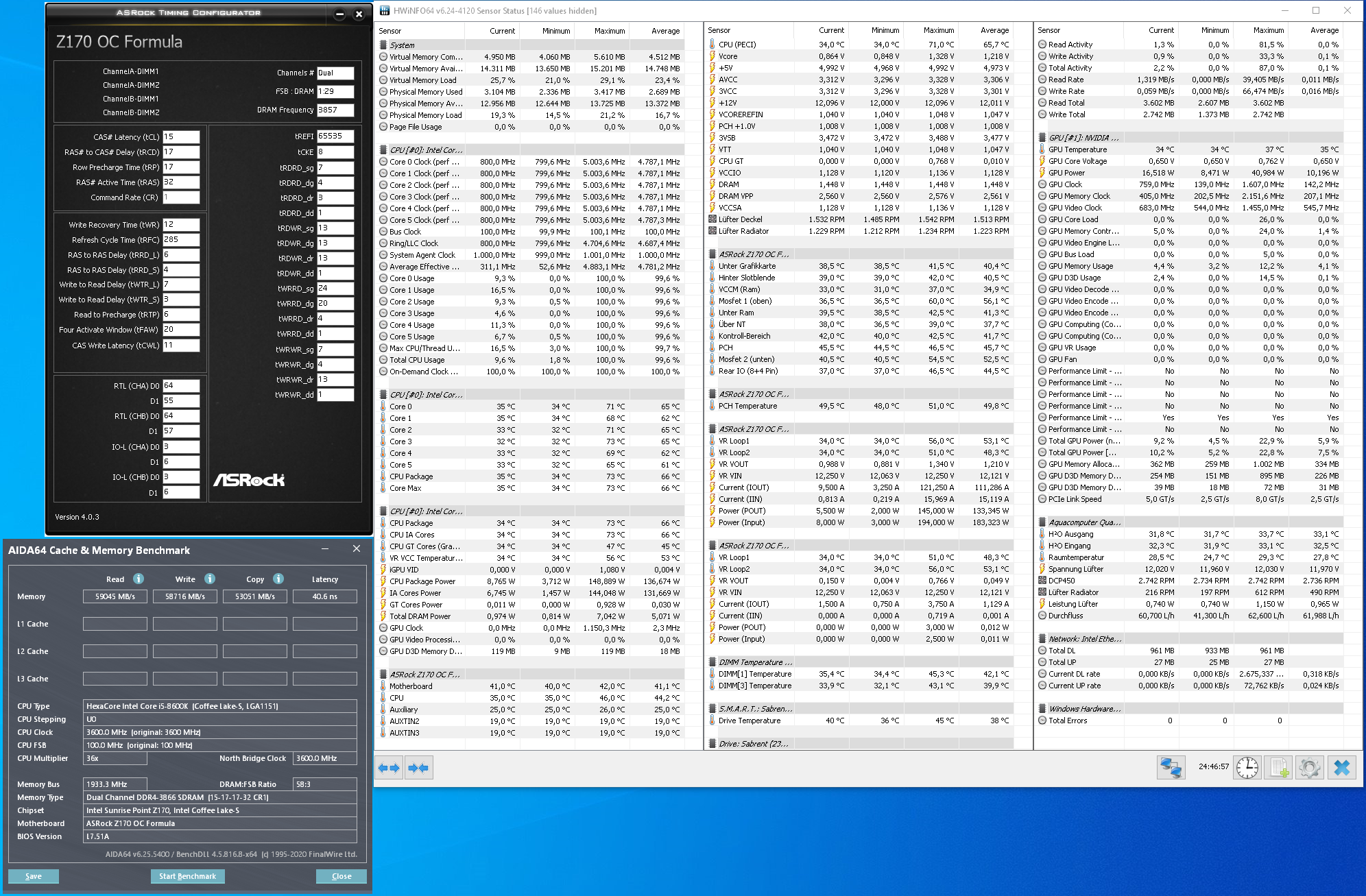Click the info icon next to Copy
Screen dimensions: 1366x896
click(x=278, y=579)
